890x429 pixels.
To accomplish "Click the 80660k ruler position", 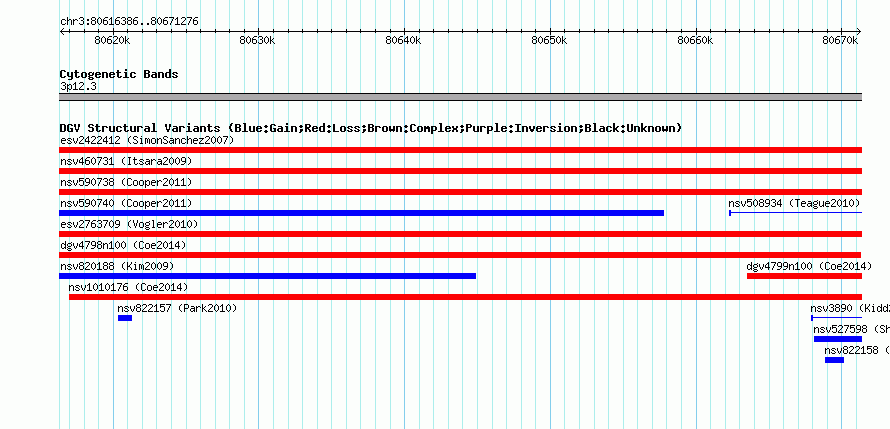I will tap(695, 40).
